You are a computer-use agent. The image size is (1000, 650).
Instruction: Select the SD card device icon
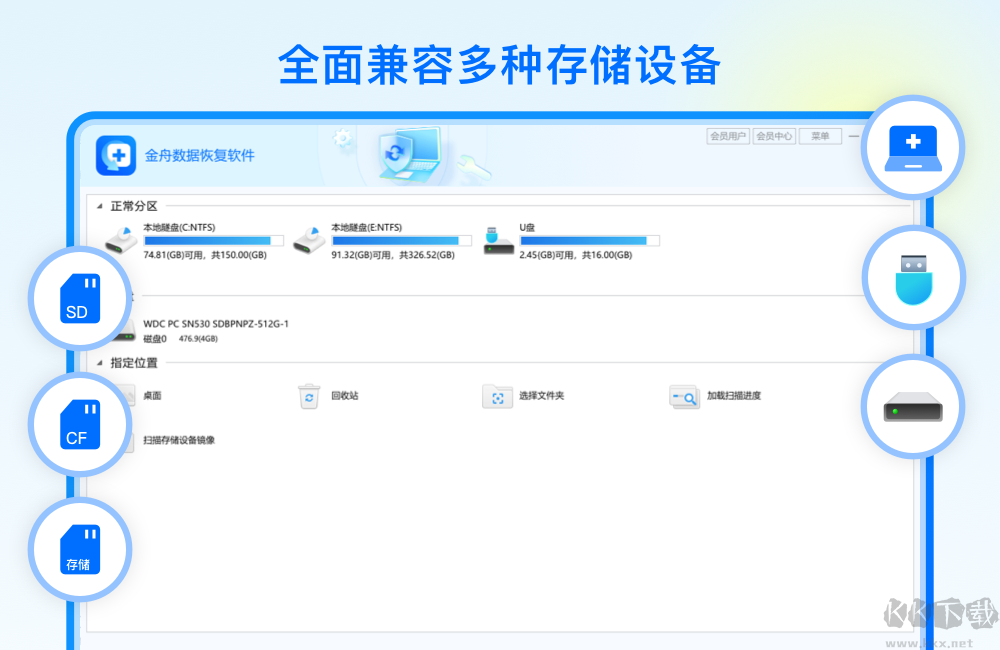79,297
